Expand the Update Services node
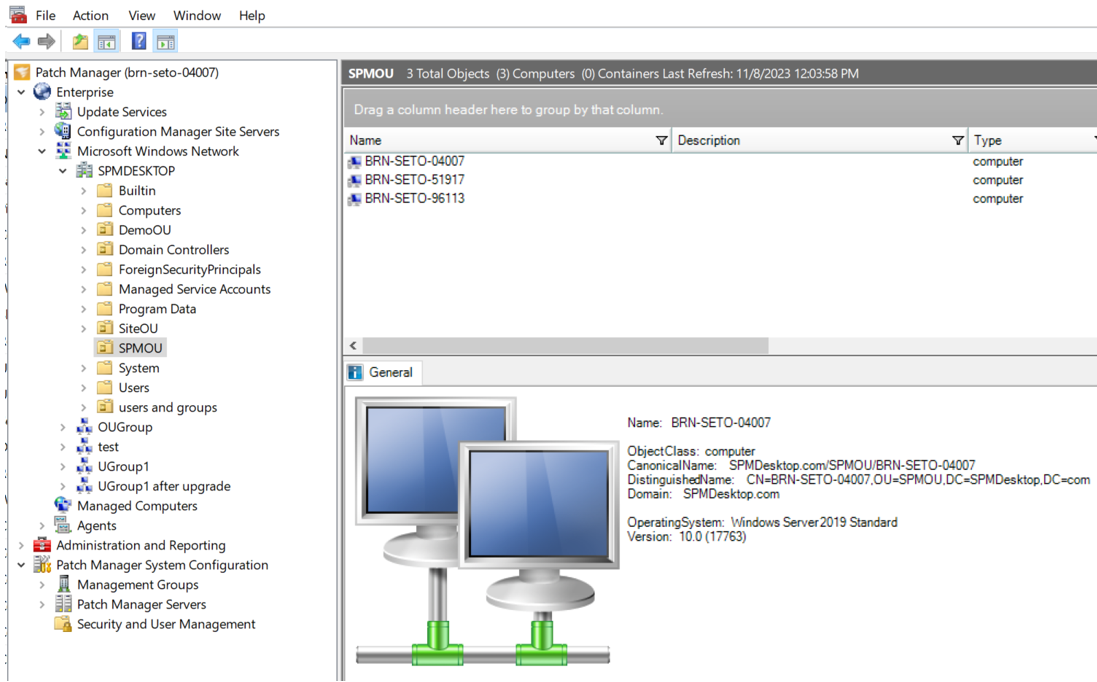 point(42,112)
